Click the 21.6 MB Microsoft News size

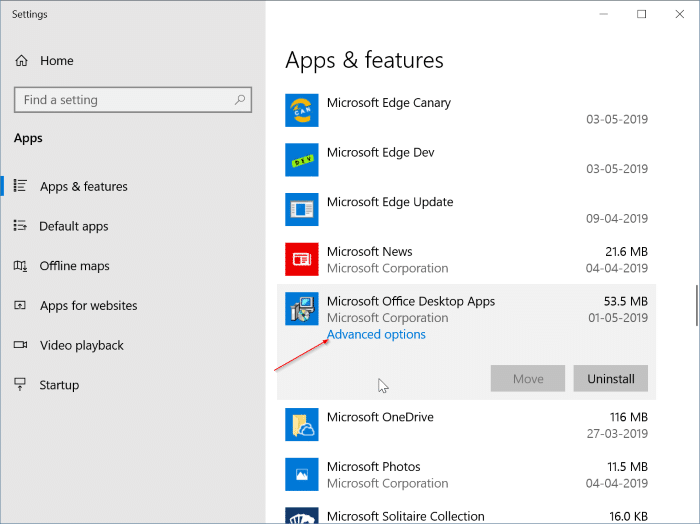[x=626, y=252]
